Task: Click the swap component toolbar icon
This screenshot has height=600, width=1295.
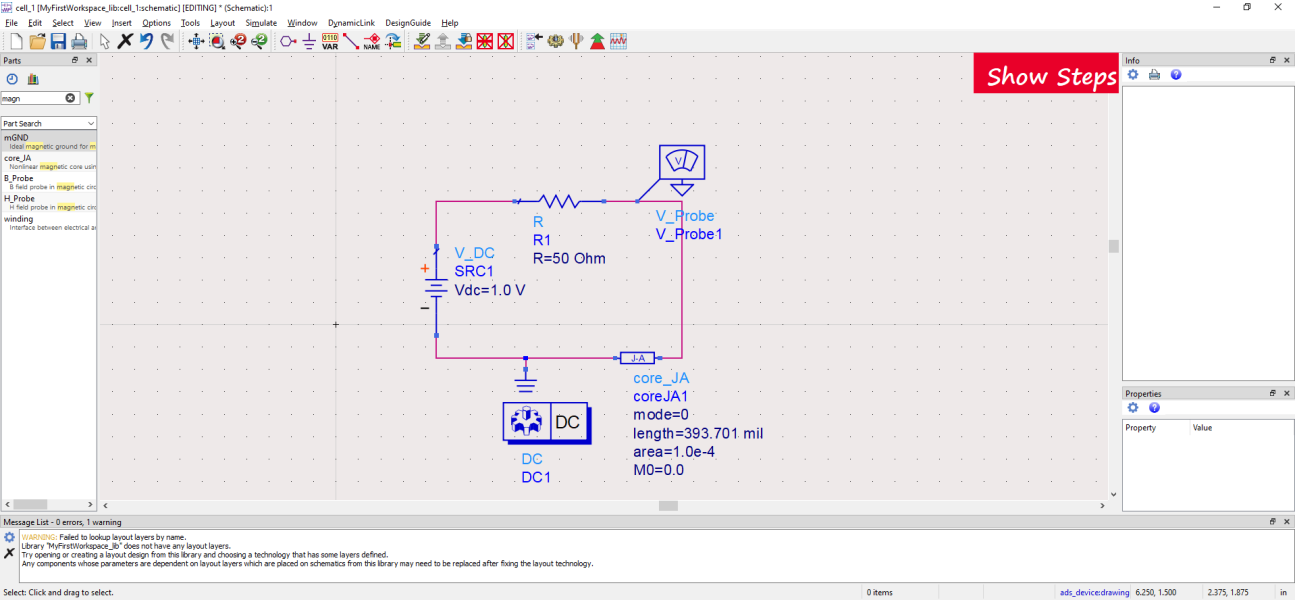Action: (393, 41)
